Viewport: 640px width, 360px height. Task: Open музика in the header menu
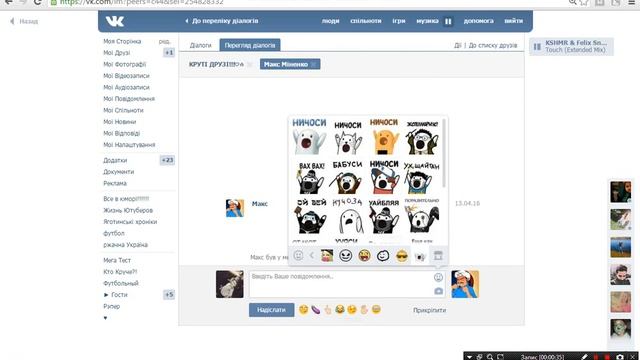pos(427,21)
